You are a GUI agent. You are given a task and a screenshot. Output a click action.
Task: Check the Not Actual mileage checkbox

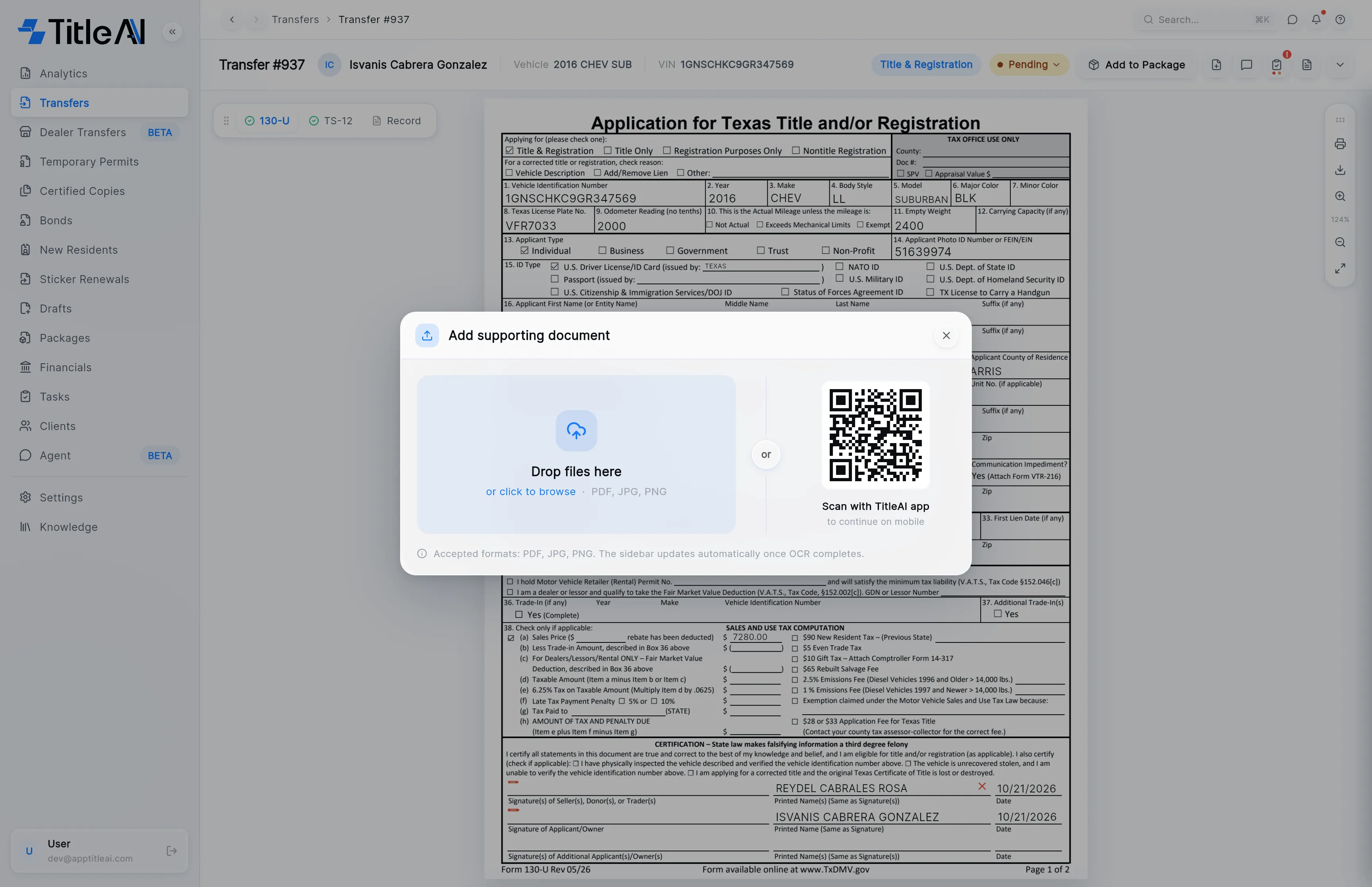pos(709,225)
